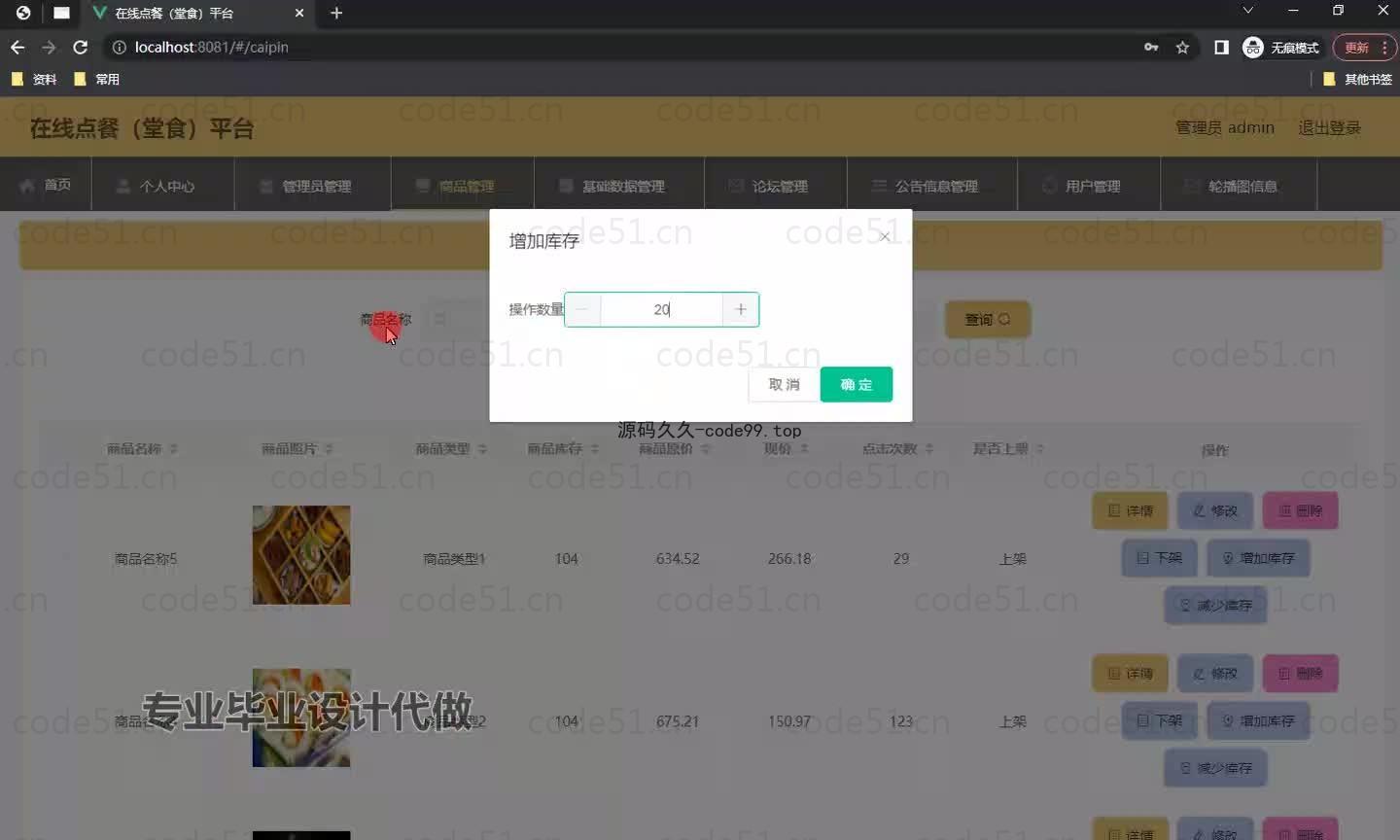Cancel with the 取消 button
This screenshot has width=1400, height=840.
coord(784,384)
